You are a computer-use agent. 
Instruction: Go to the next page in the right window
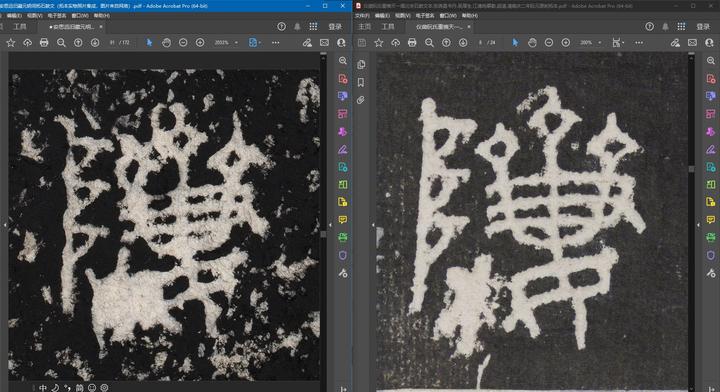click(x=463, y=43)
